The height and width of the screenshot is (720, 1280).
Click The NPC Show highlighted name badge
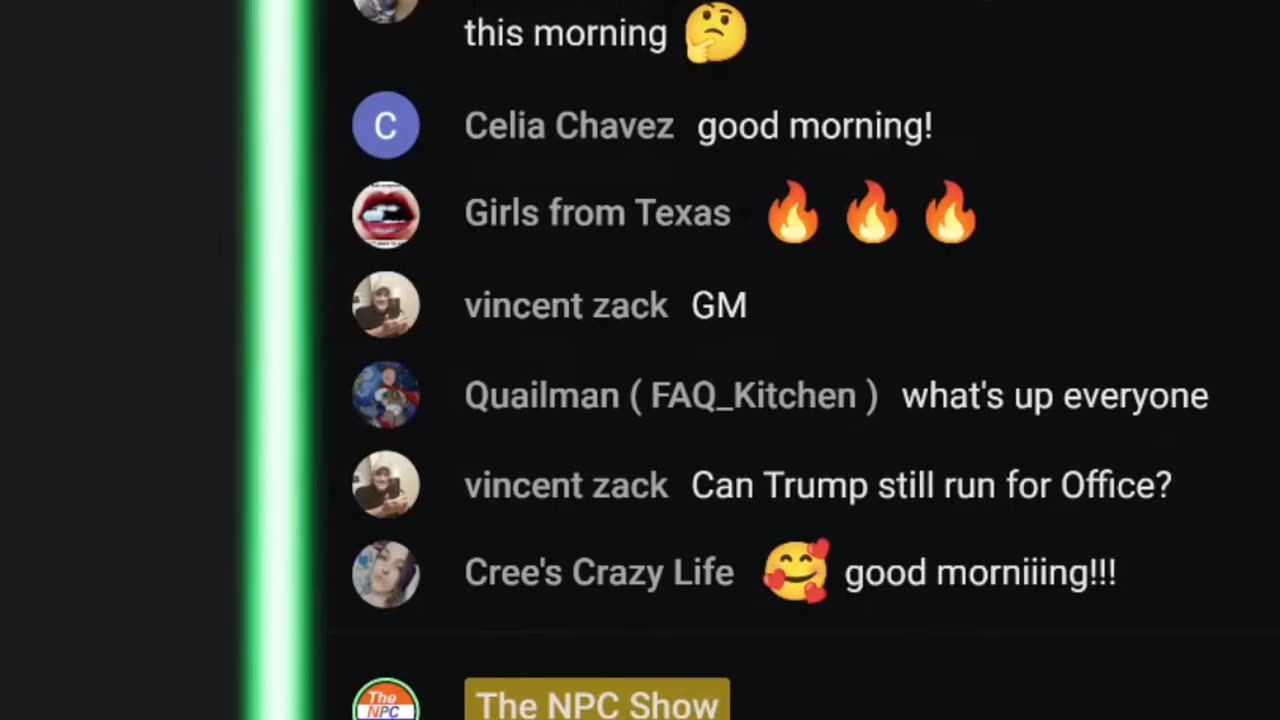click(597, 700)
